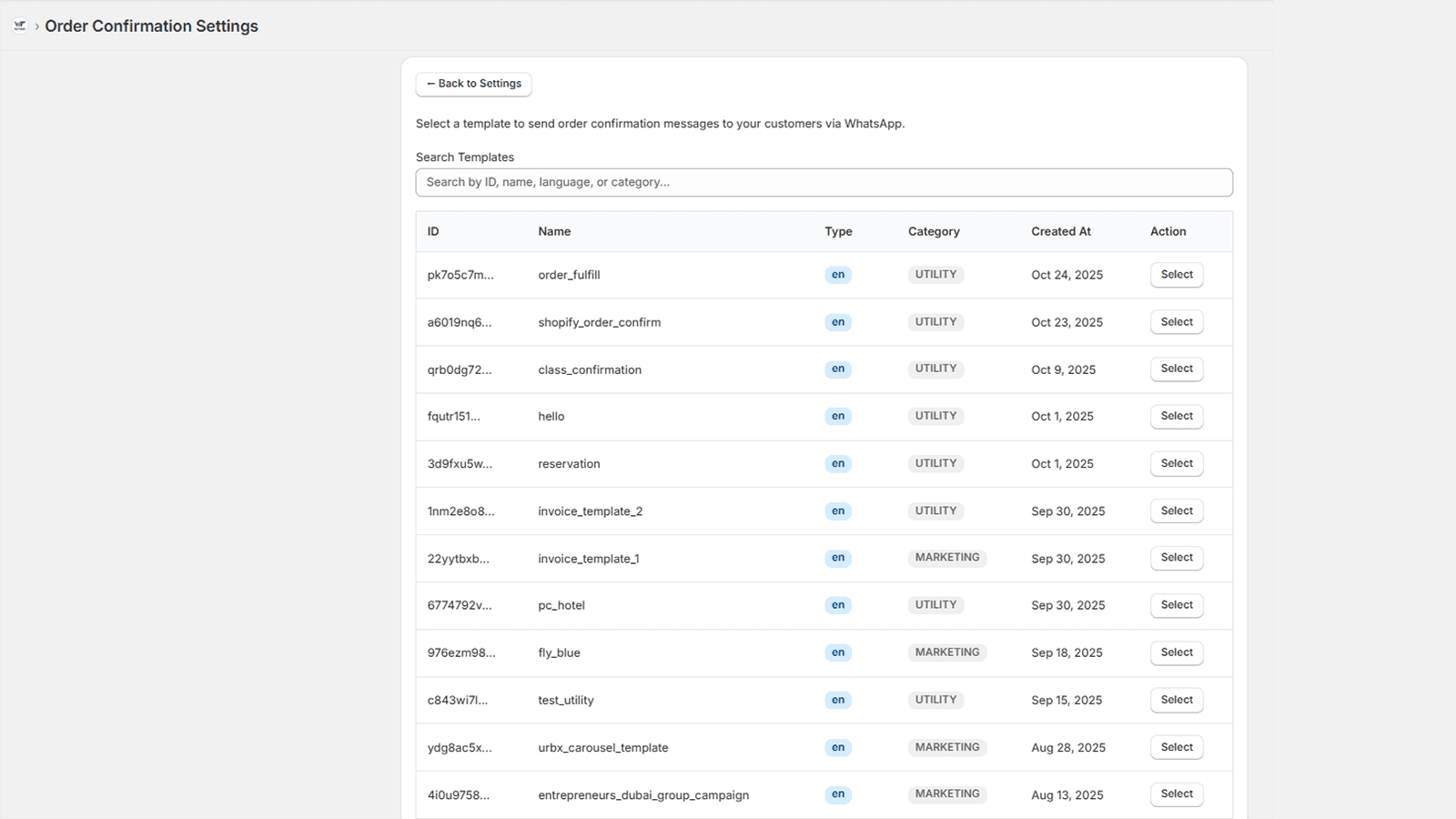Click the Name column header

pos(554,231)
